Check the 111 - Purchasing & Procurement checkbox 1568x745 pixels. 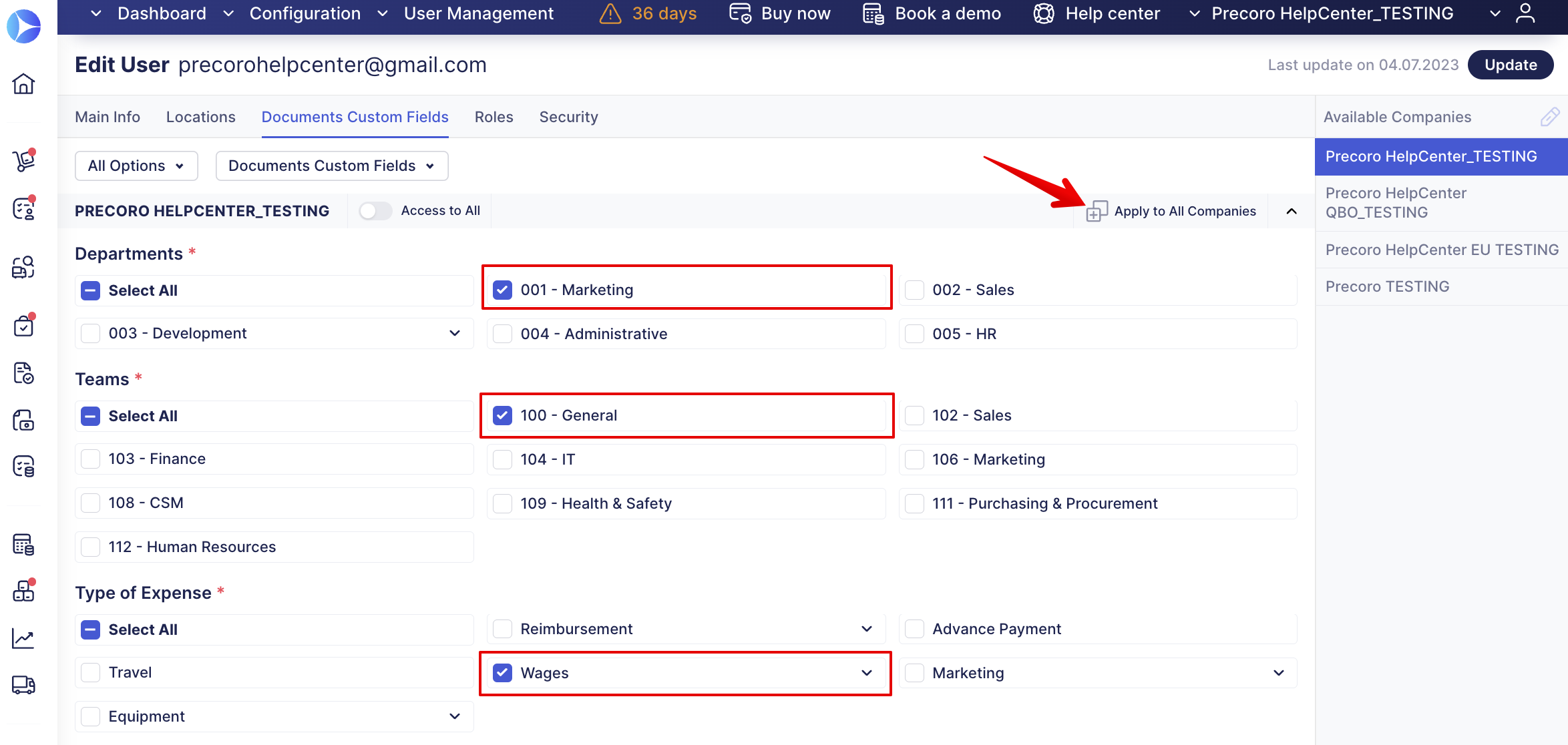[914, 503]
